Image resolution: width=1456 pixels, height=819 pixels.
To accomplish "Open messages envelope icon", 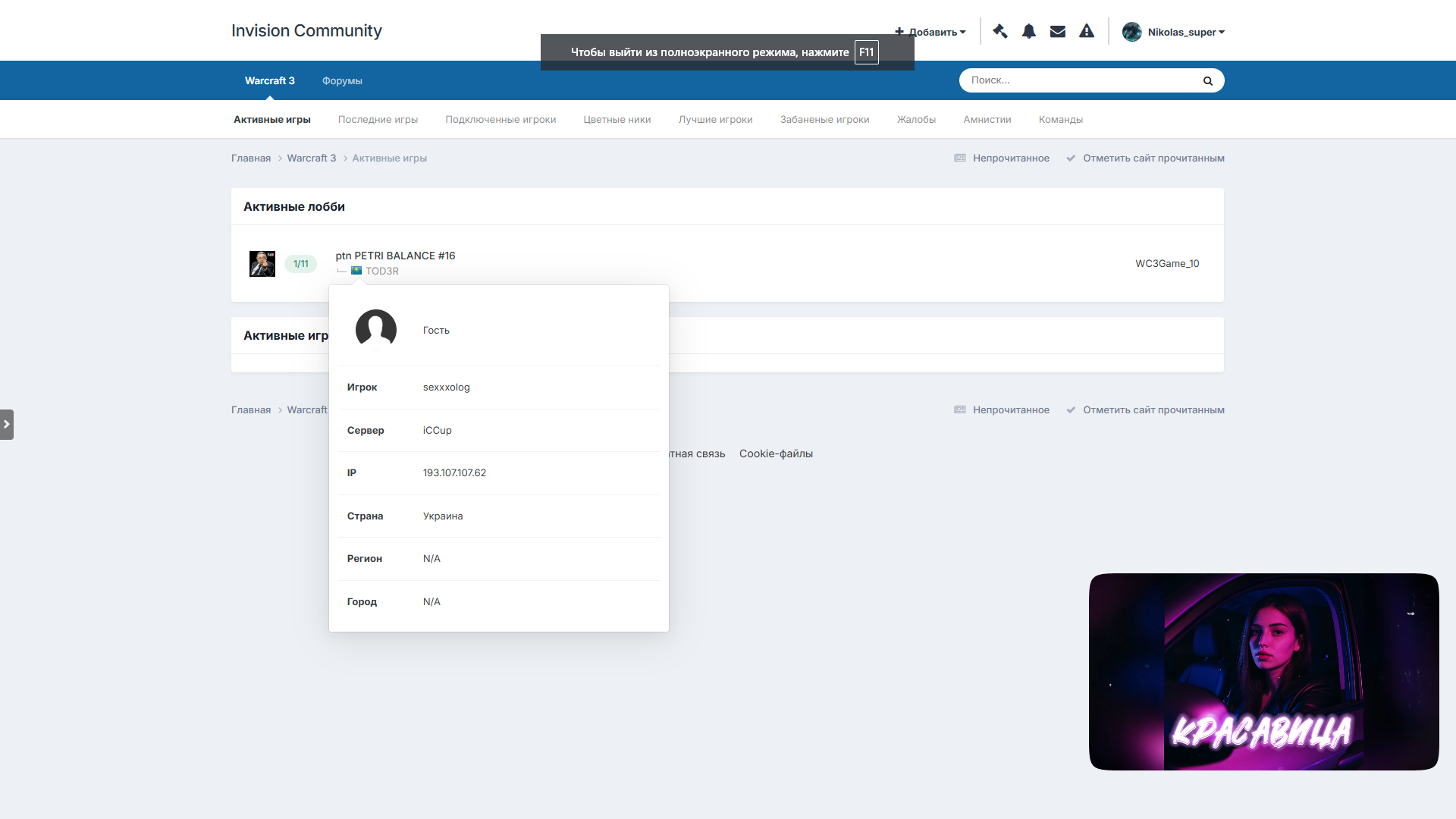I will pyautogui.click(x=1057, y=31).
